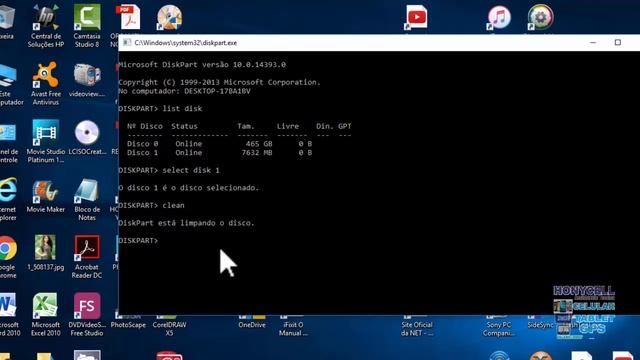Viewport: 640px width, 360px height.
Task: Click 'list disk' command text
Action: (x=182, y=109)
